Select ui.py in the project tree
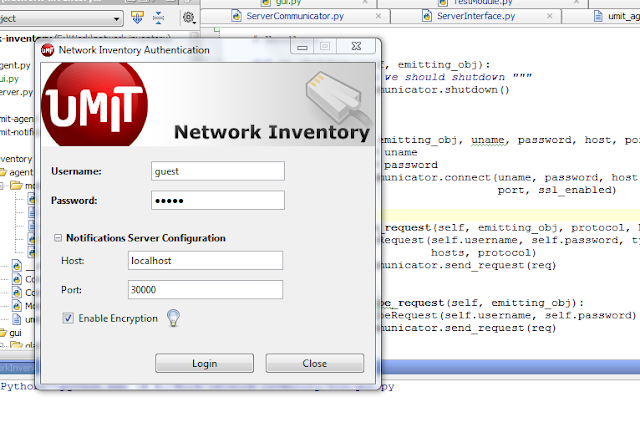Image resolution: width=640 pixels, height=448 pixels. click(x=9, y=79)
